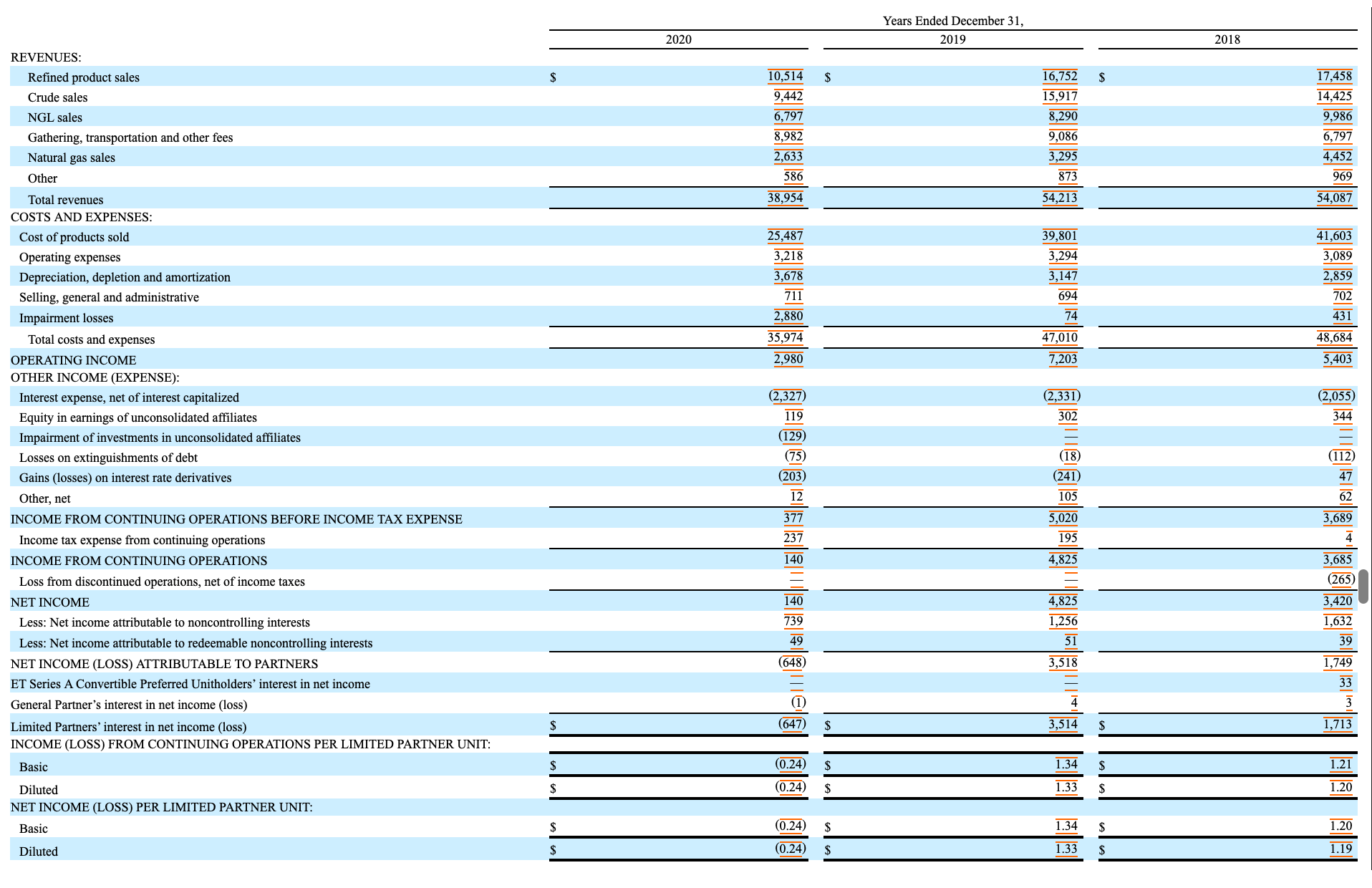Click Natural gas sales 2020 value 2,633
Screen dimensions: 1372x888
point(788,156)
